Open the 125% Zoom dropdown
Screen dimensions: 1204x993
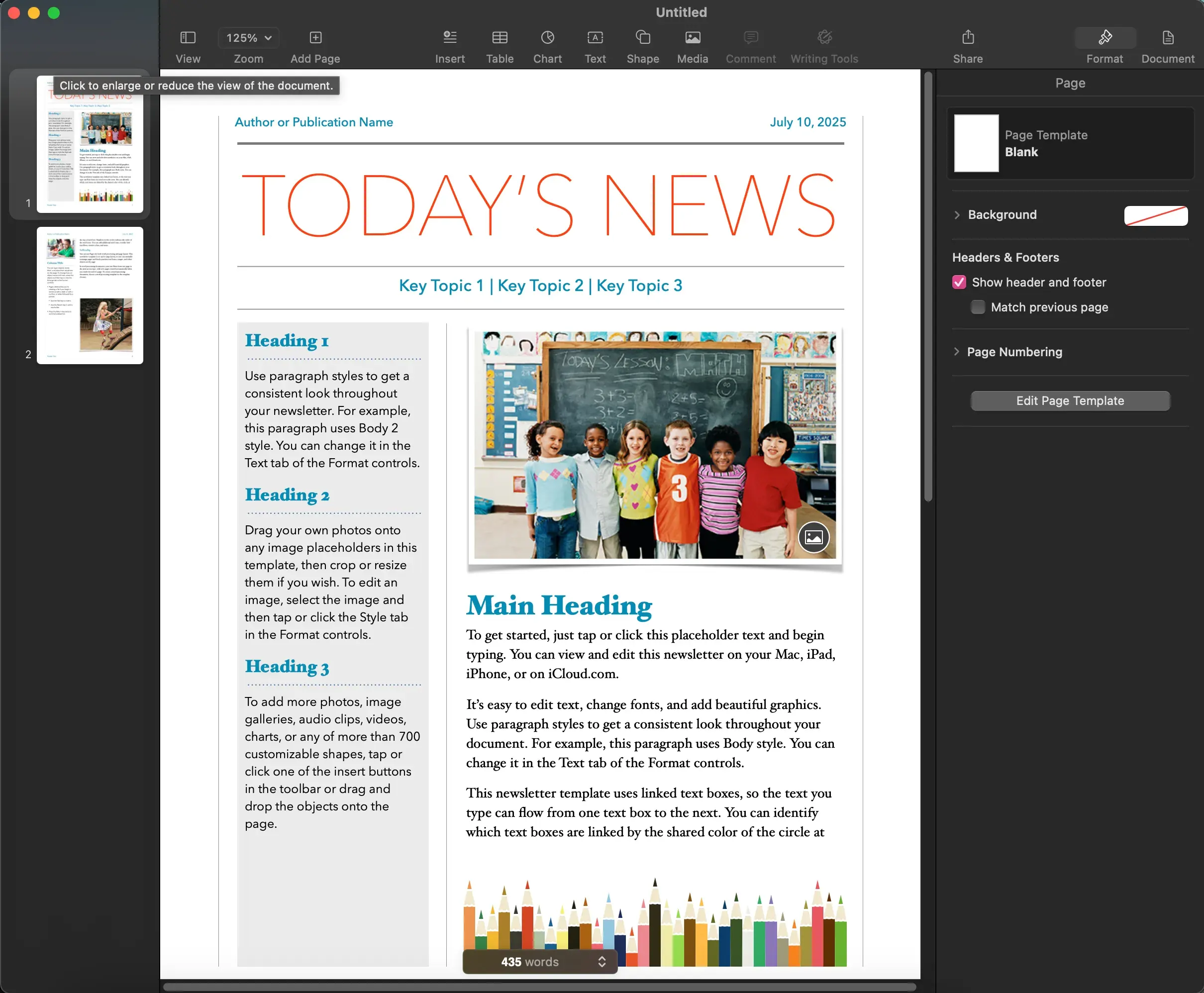[x=248, y=38]
